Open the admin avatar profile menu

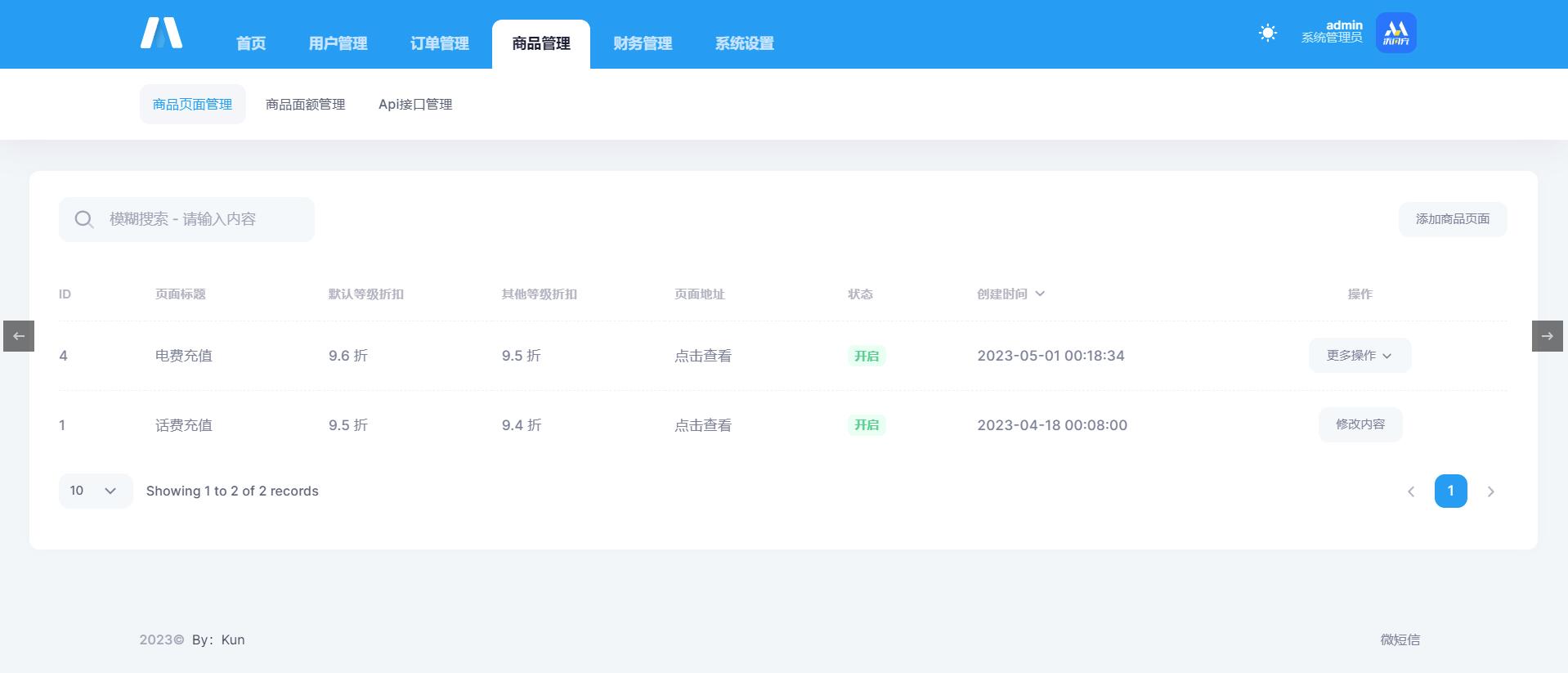tap(1396, 33)
